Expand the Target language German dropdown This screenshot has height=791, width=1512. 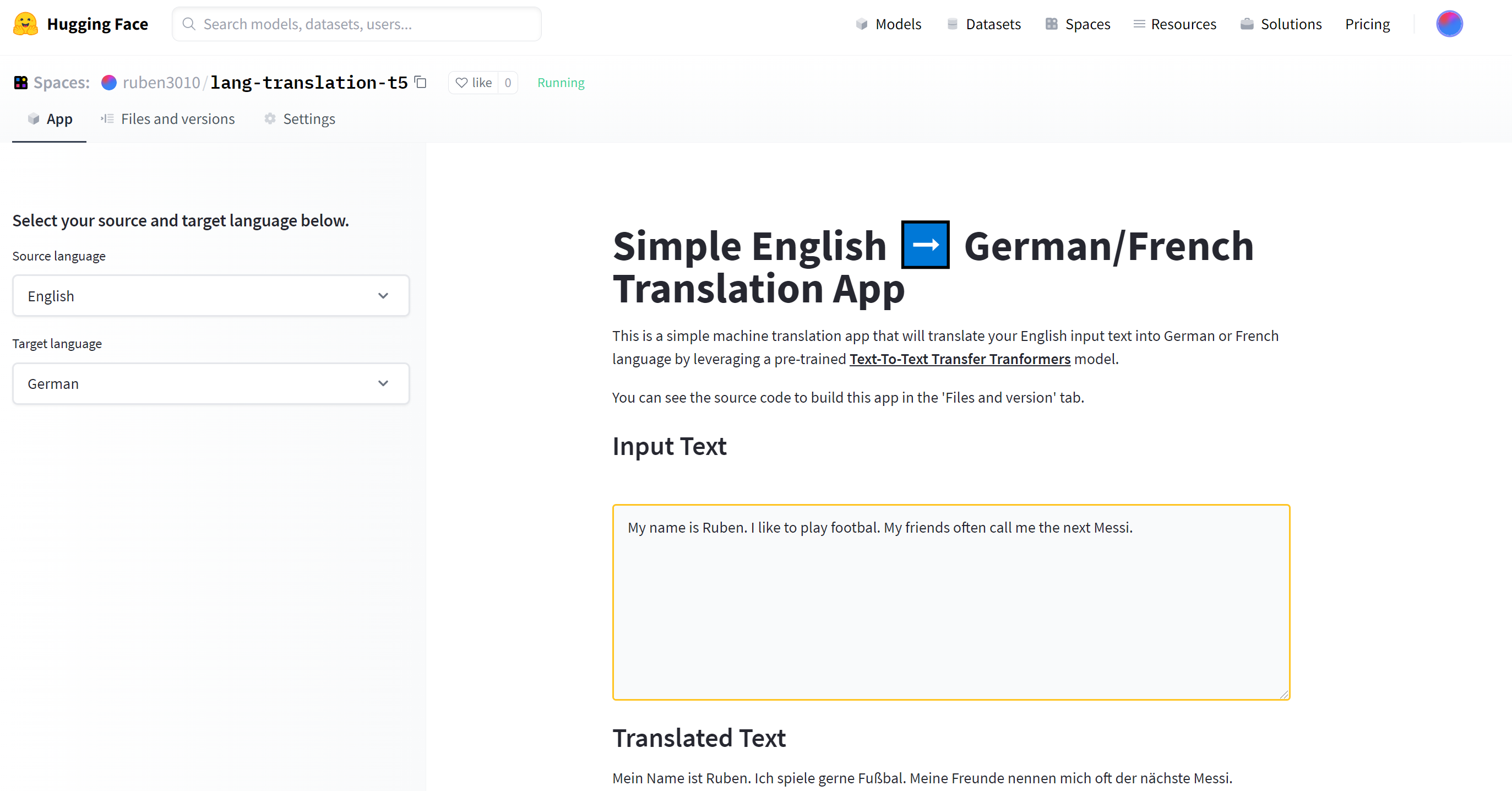pos(211,383)
